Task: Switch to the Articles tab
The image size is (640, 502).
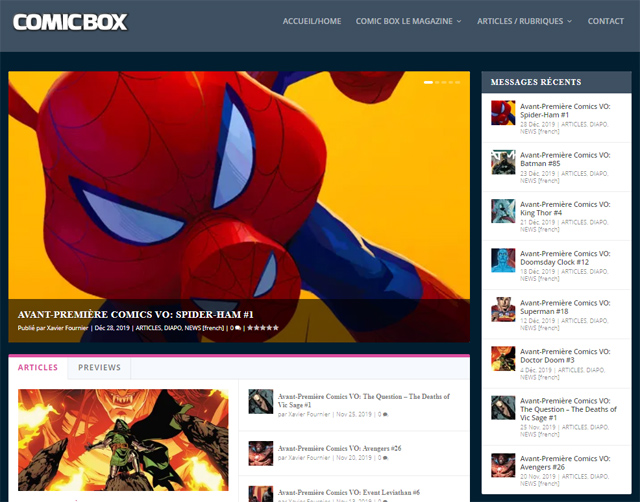Action: tap(38, 367)
